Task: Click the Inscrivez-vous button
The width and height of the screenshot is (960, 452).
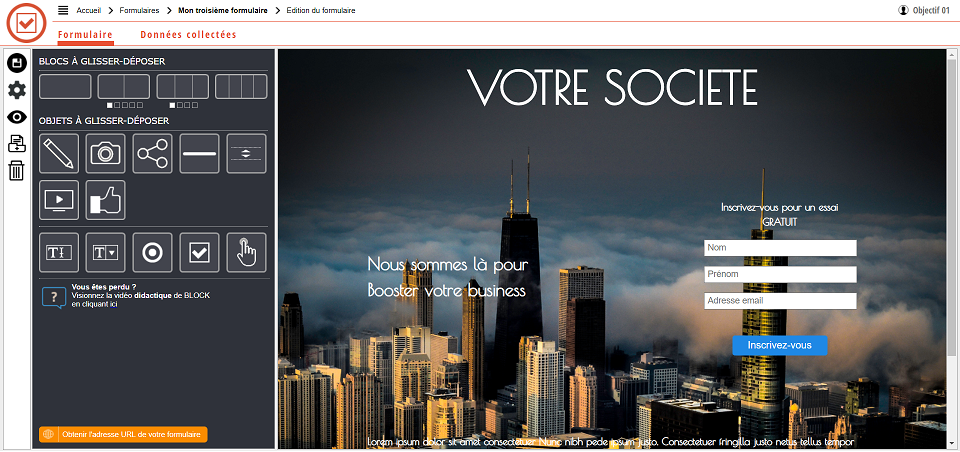Action: coord(780,345)
